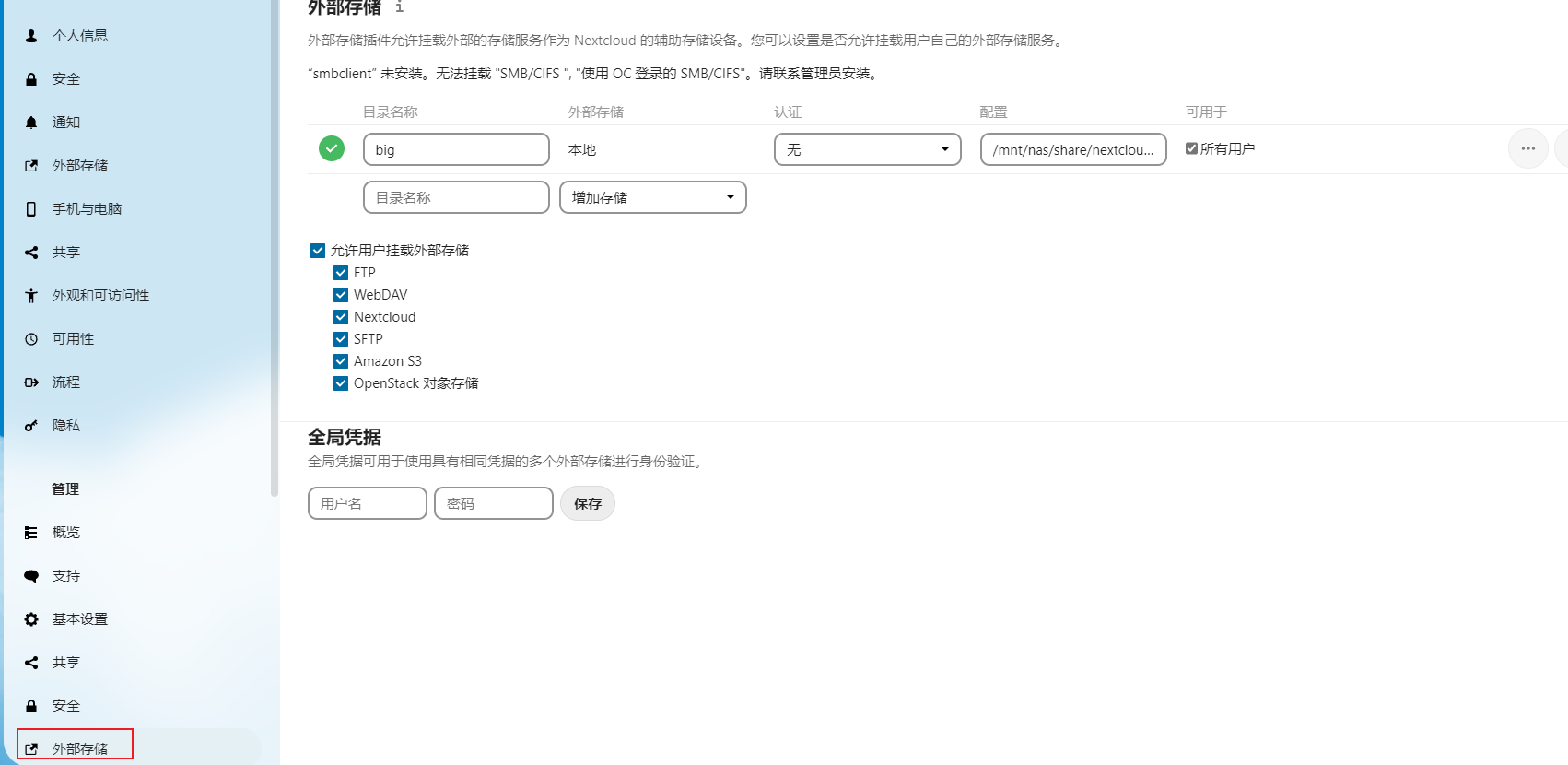
Task: Click the key icon for 隐私
Action: click(x=31, y=426)
